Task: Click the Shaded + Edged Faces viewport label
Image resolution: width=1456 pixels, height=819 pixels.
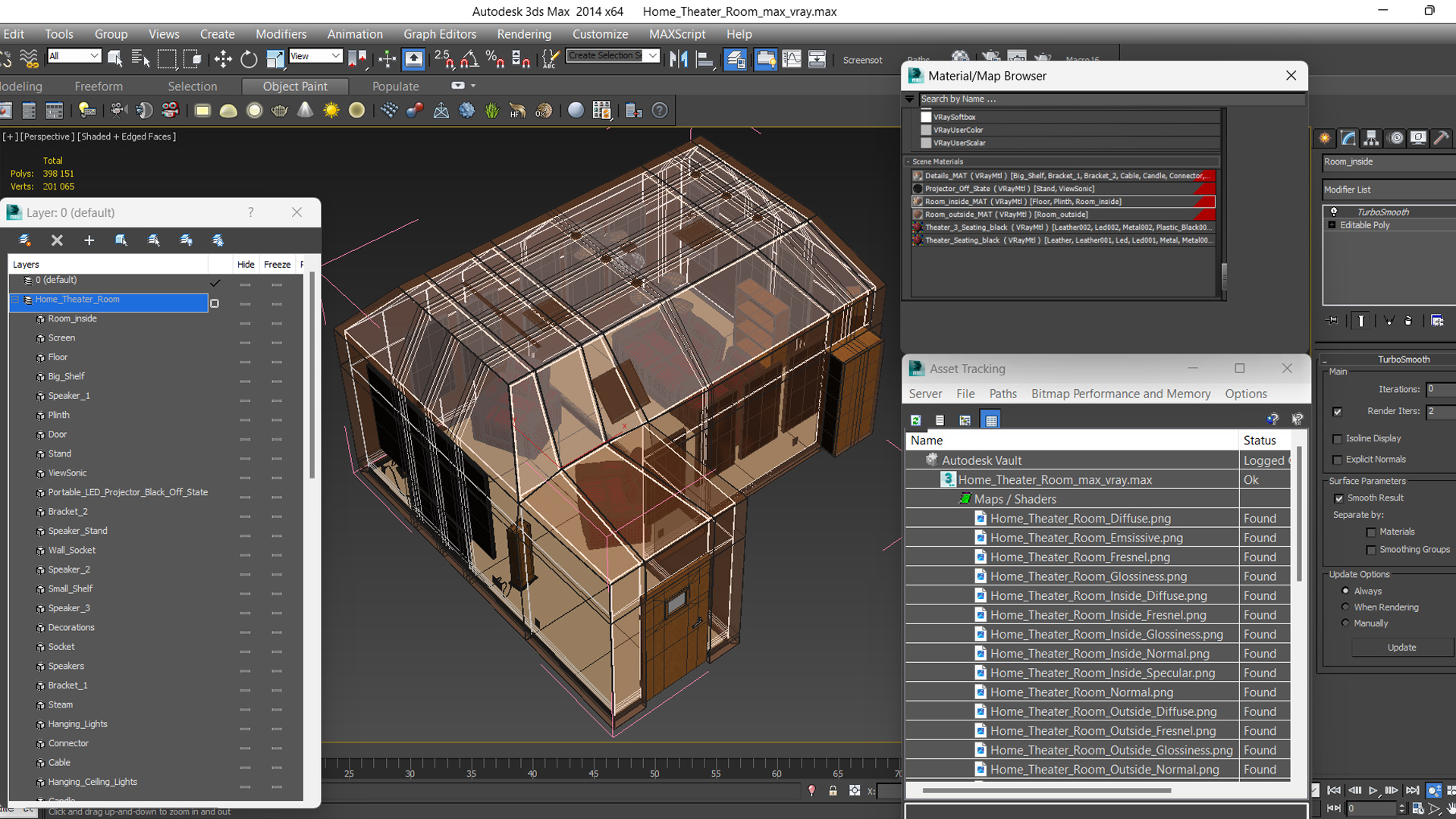Action: click(127, 136)
